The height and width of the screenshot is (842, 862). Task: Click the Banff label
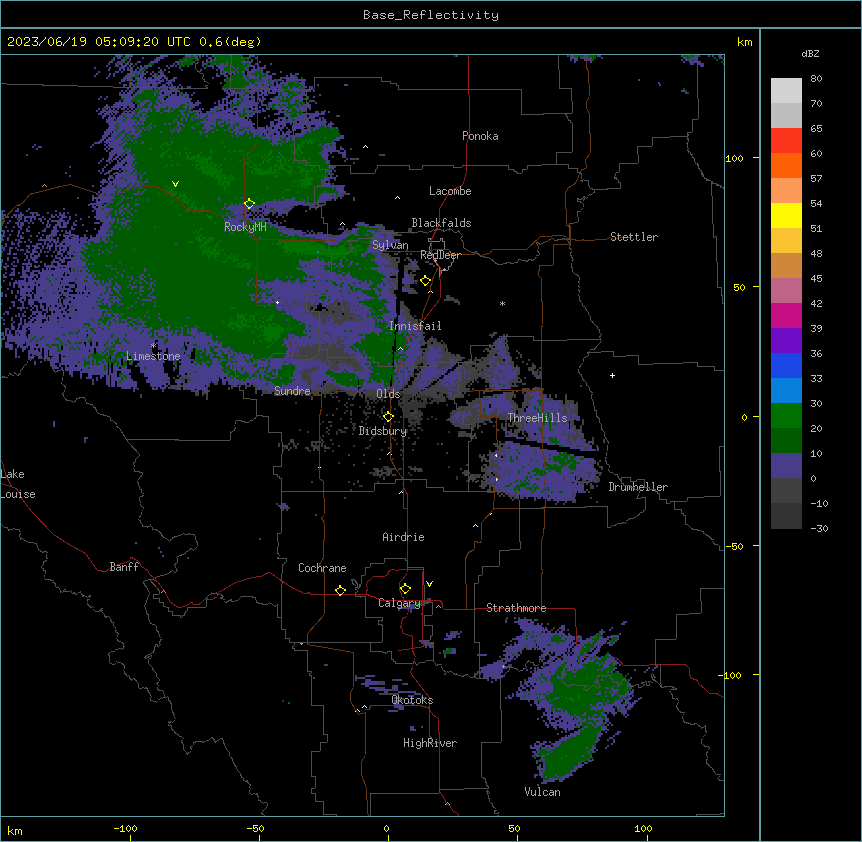[124, 567]
